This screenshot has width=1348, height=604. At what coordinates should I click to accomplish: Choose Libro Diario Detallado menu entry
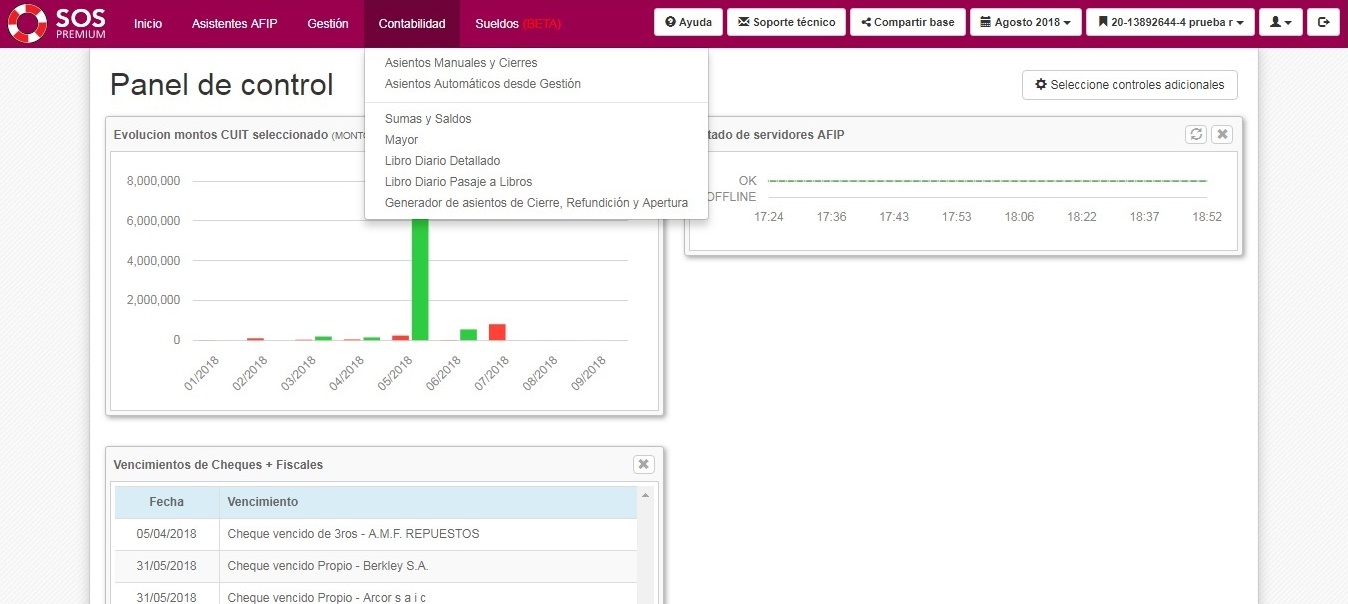click(x=442, y=161)
